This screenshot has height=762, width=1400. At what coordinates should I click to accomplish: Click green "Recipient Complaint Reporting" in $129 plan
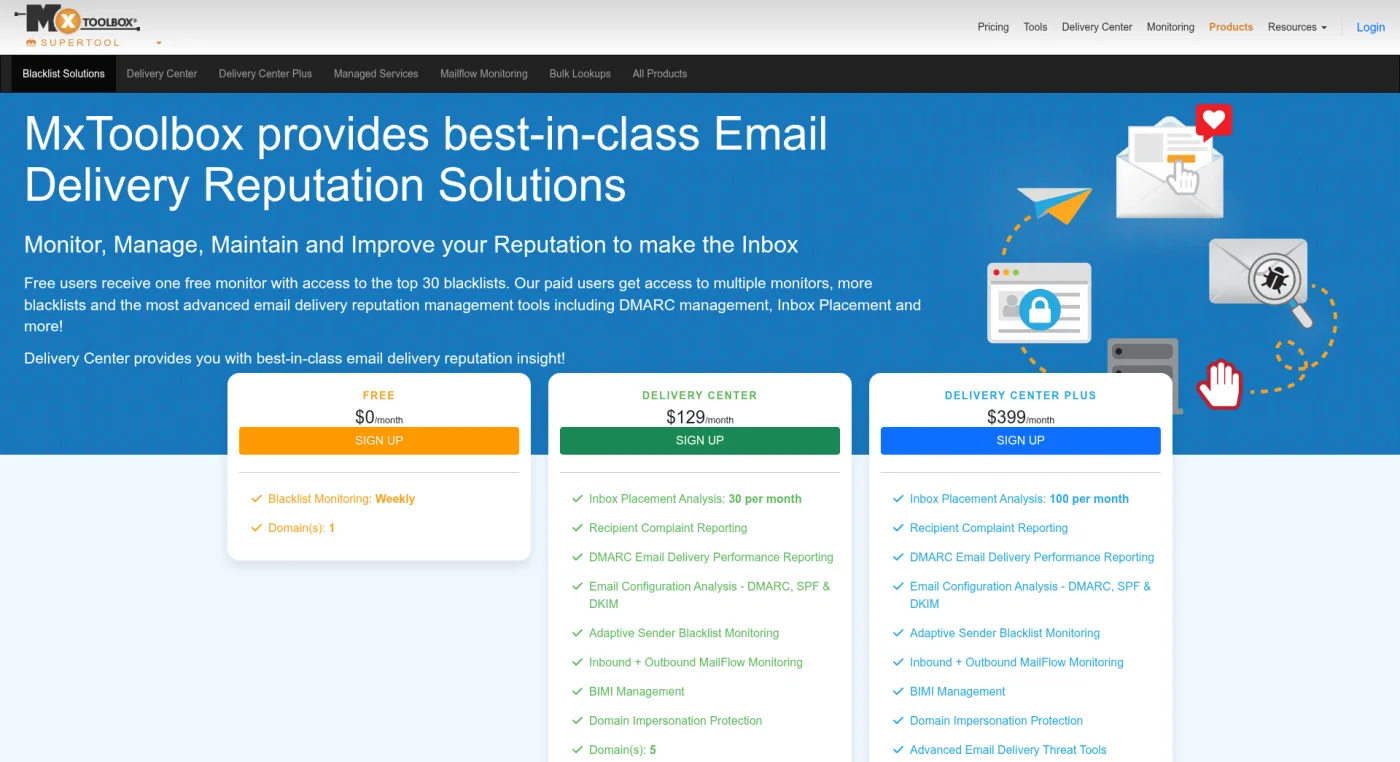click(x=668, y=528)
